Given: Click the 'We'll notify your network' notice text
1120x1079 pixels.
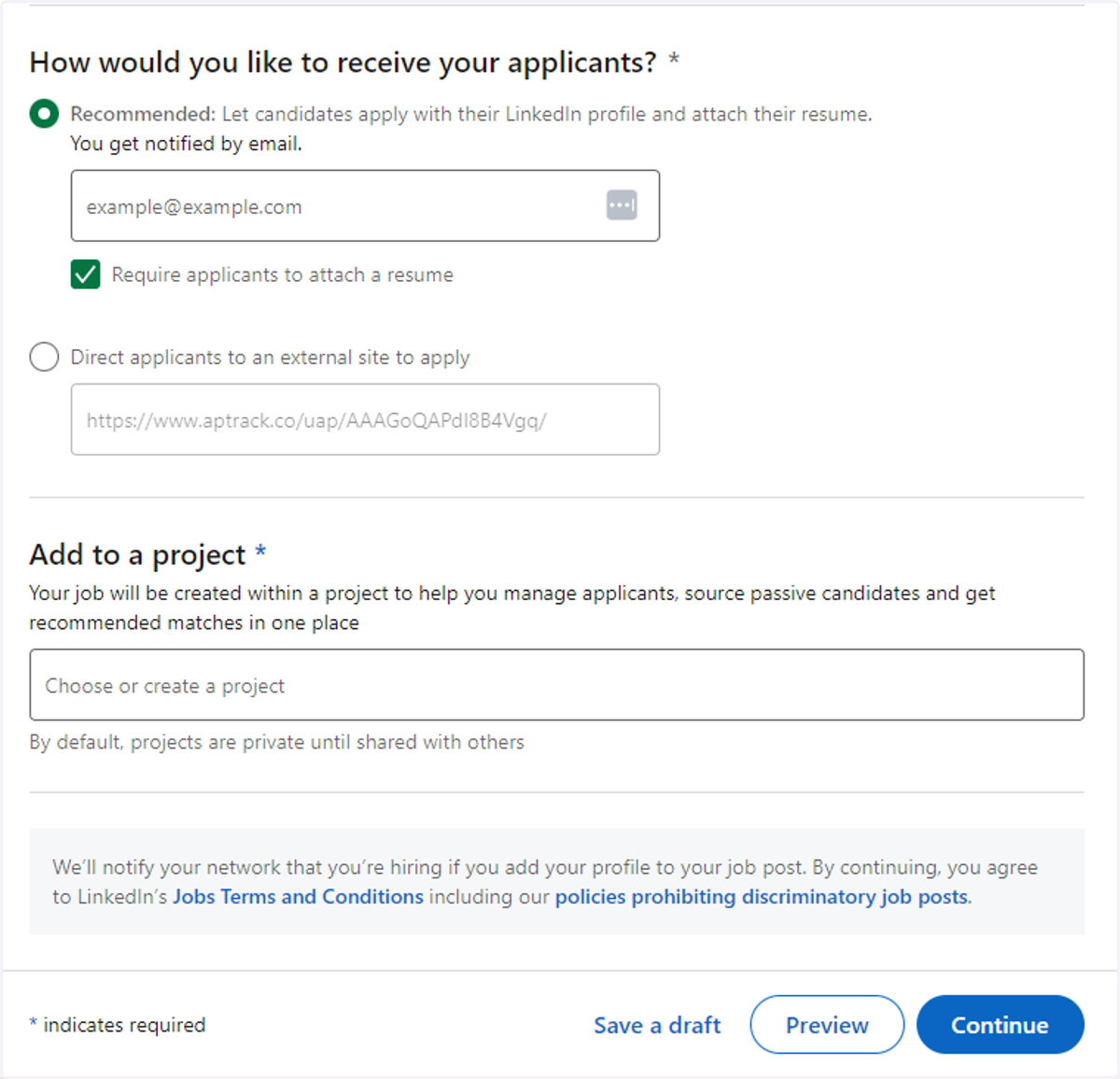Looking at the screenshot, I should coord(545,882).
